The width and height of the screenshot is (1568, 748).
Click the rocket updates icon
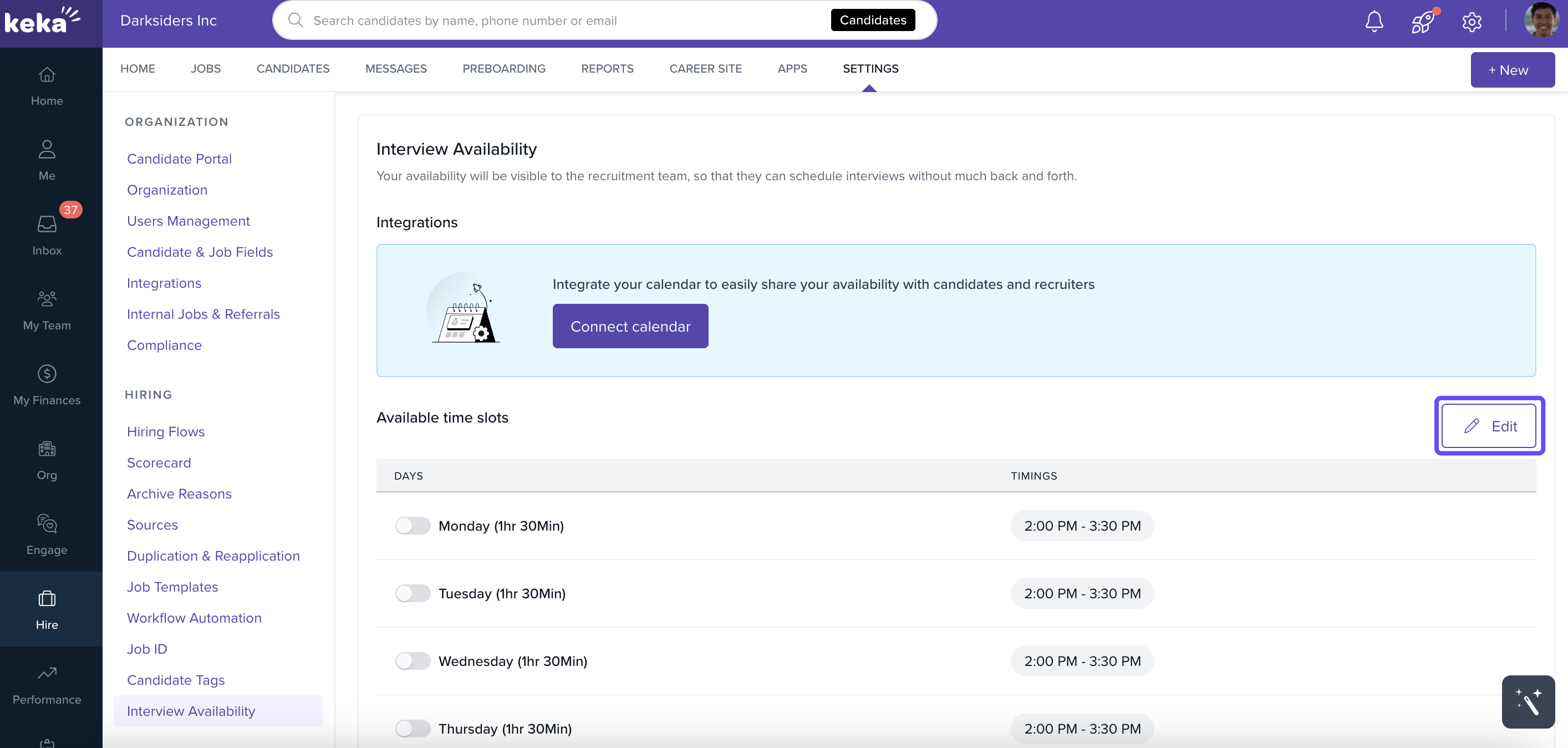[1423, 21]
